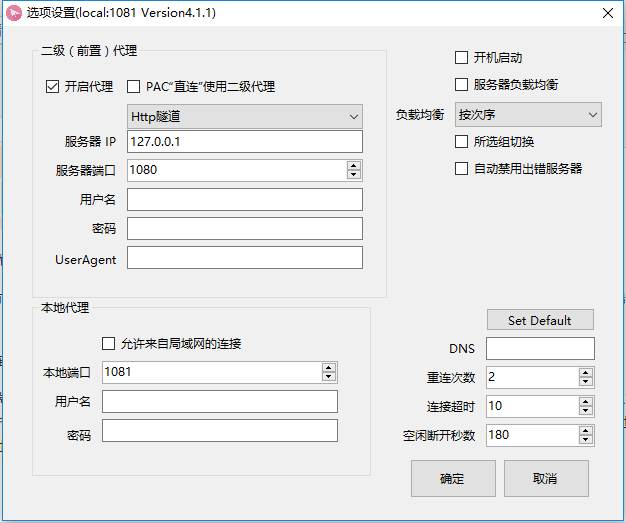Decrease the 本地端口 value with down arrow

coord(329,377)
